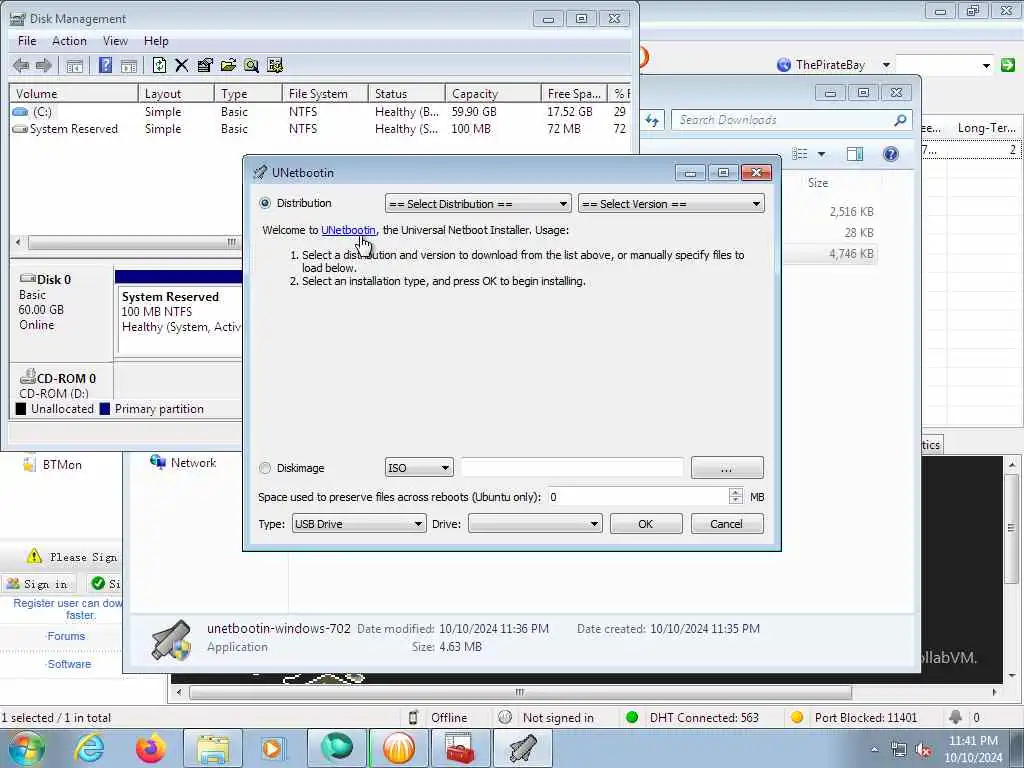Open the Action menu in Disk Management
1024x768 pixels.
pyautogui.click(x=69, y=40)
